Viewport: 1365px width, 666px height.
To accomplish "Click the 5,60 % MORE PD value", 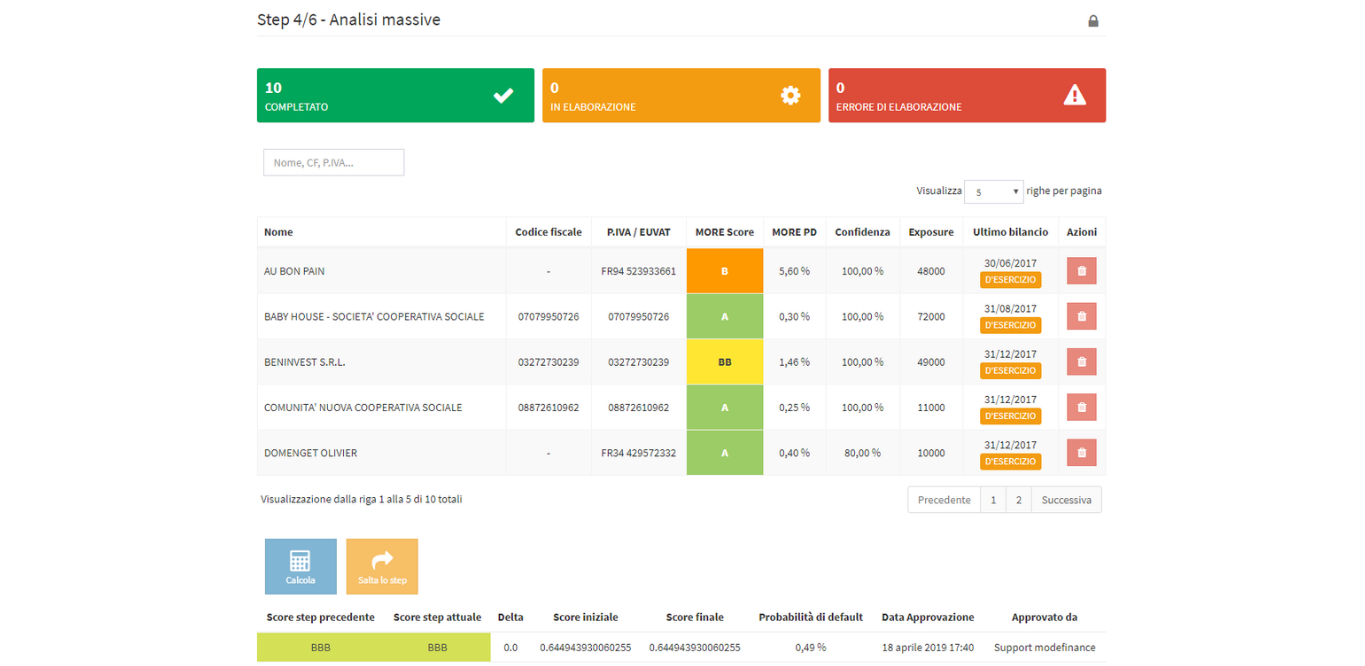I will [x=794, y=271].
